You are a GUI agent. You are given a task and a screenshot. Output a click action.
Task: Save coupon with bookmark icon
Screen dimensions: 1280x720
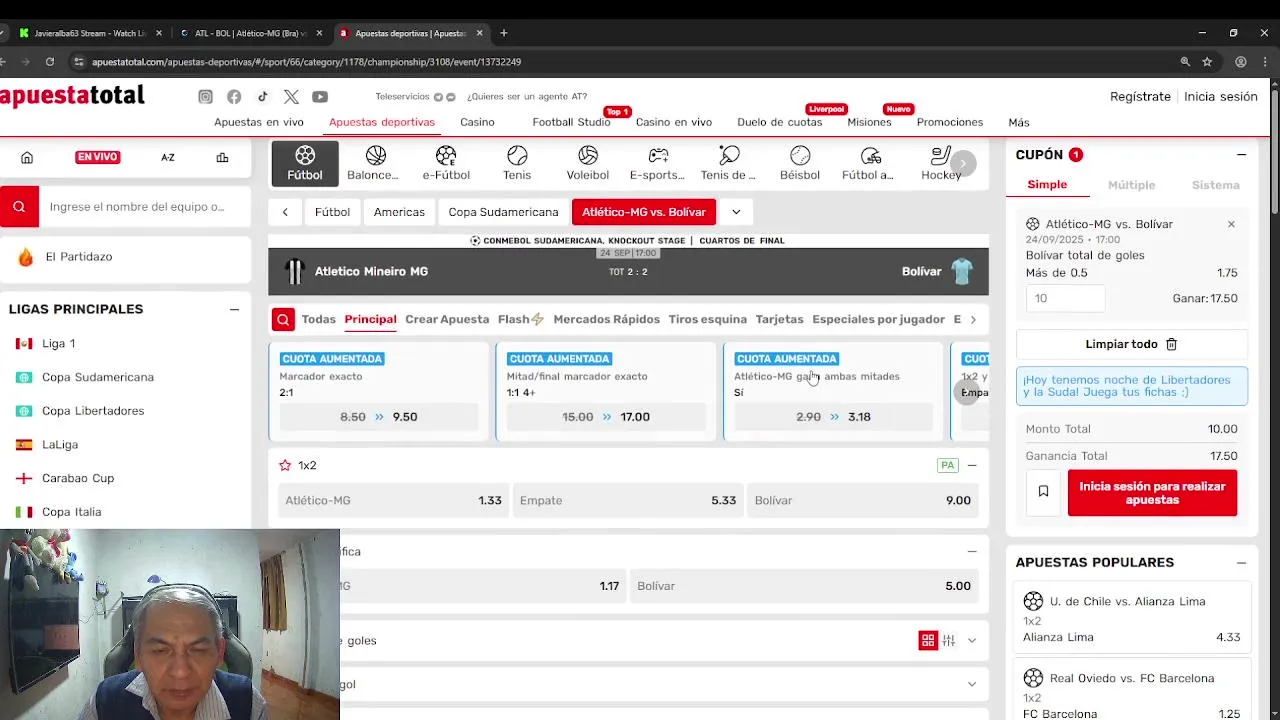[x=1043, y=491]
